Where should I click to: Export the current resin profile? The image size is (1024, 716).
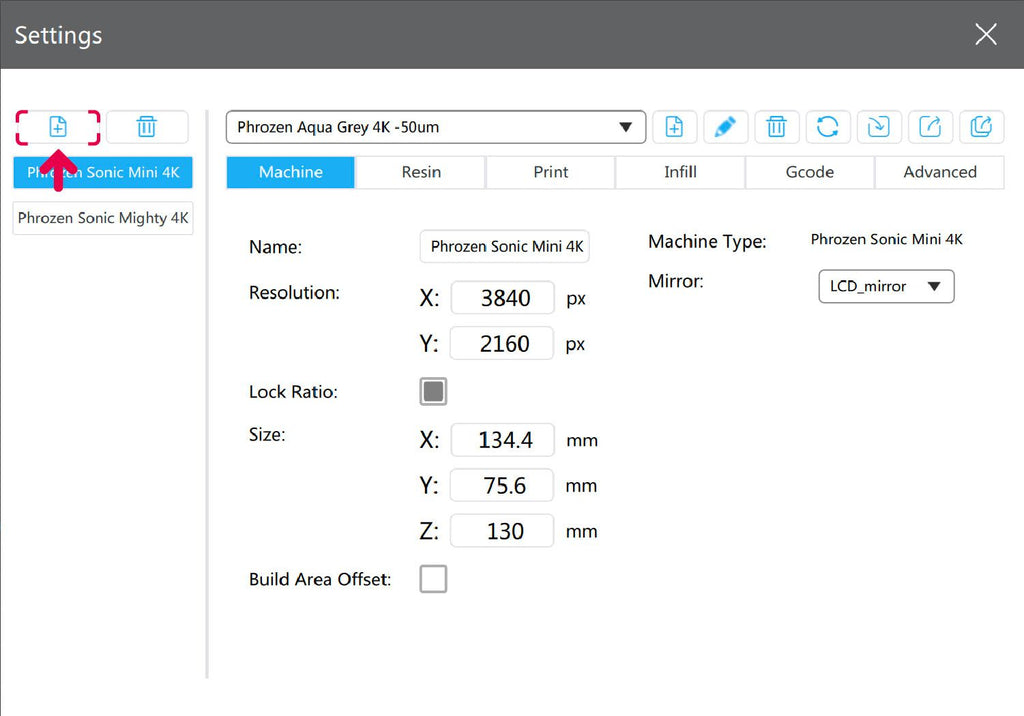[930, 127]
